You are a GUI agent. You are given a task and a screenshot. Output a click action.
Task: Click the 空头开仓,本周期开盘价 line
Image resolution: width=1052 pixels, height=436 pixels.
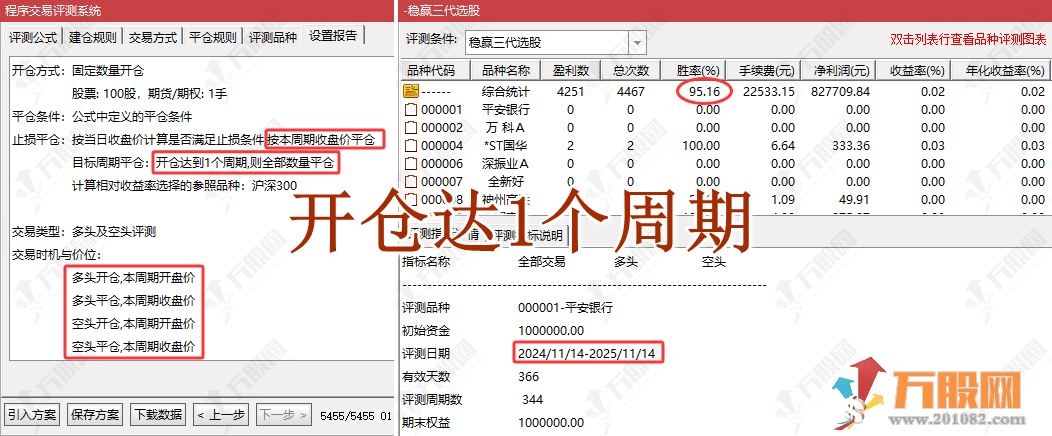[x=134, y=324]
